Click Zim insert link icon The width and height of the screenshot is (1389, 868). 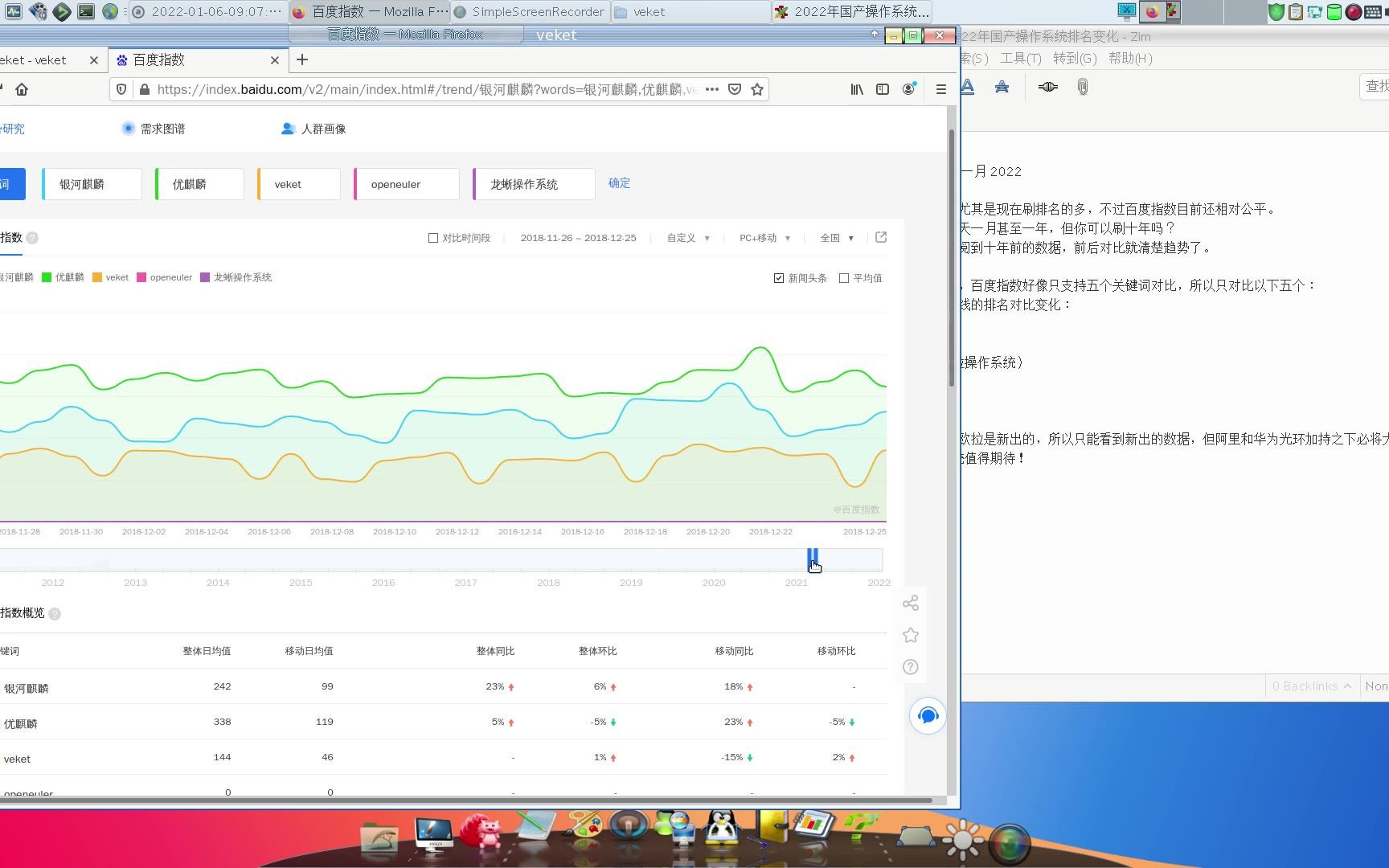[x=1047, y=87]
